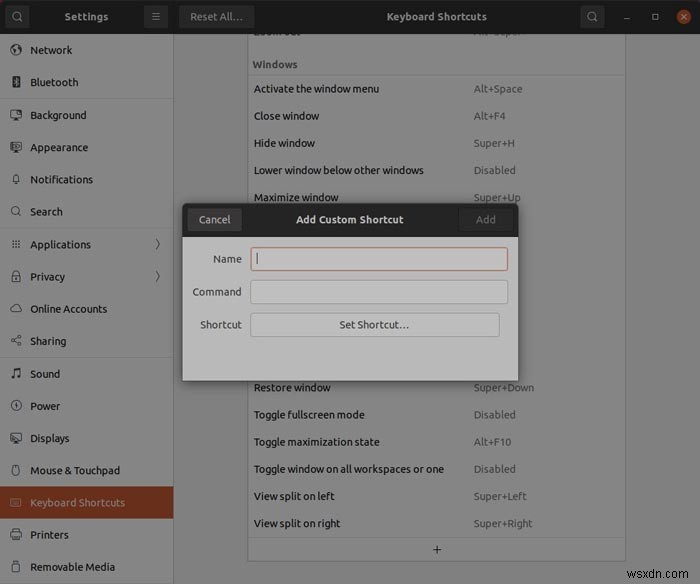The image size is (700, 584).
Task: Click the search icon in Settings header
Action: [19, 17]
